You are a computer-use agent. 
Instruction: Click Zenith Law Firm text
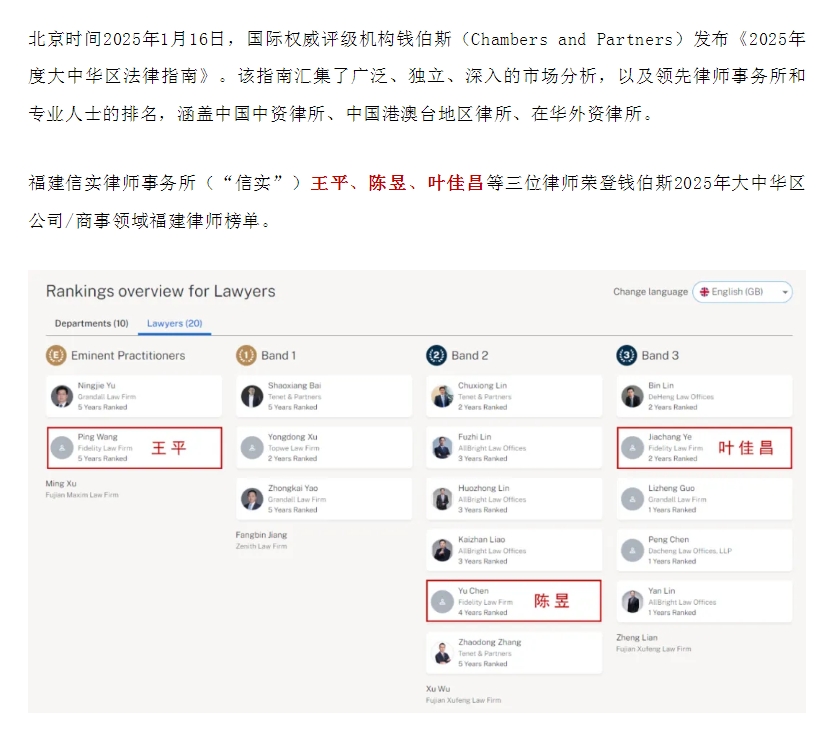point(261,547)
